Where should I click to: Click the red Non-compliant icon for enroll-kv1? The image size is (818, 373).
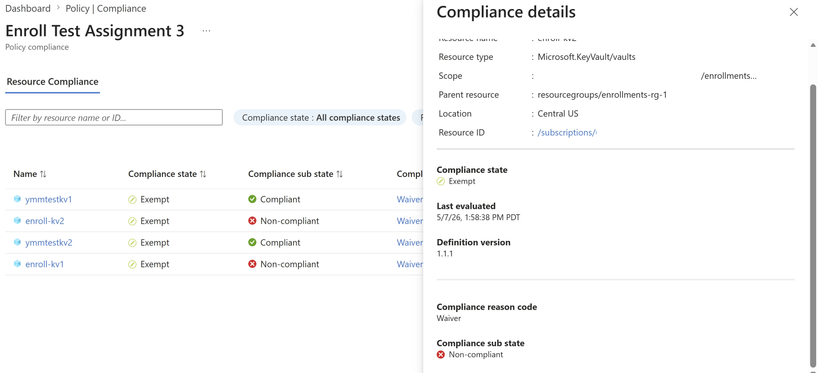252,264
